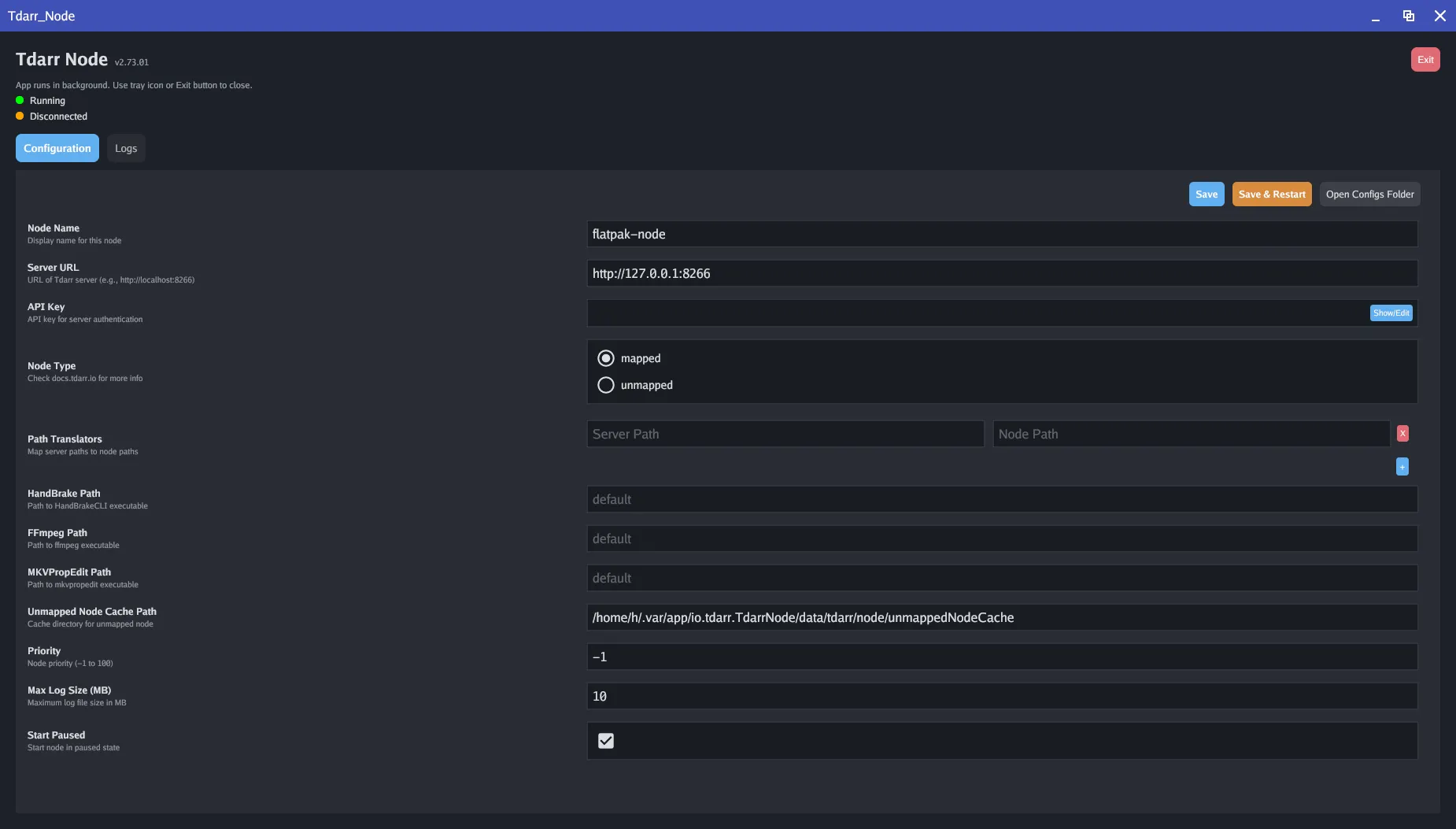Click the version label v2.73.01
1456x829 pixels.
[x=131, y=62]
